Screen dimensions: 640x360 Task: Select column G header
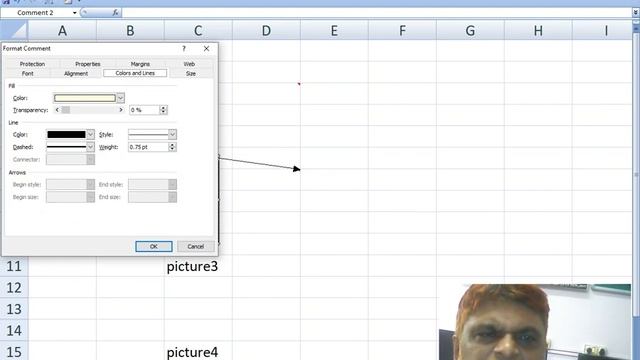(470, 31)
